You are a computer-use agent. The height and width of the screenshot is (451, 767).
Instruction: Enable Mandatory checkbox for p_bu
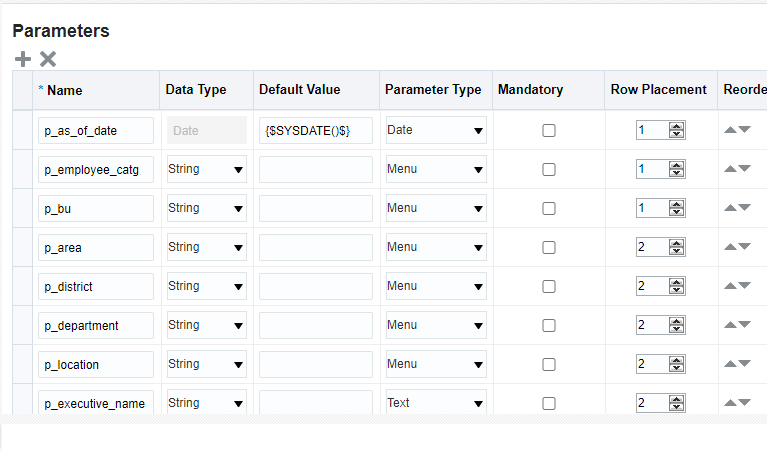pos(549,208)
